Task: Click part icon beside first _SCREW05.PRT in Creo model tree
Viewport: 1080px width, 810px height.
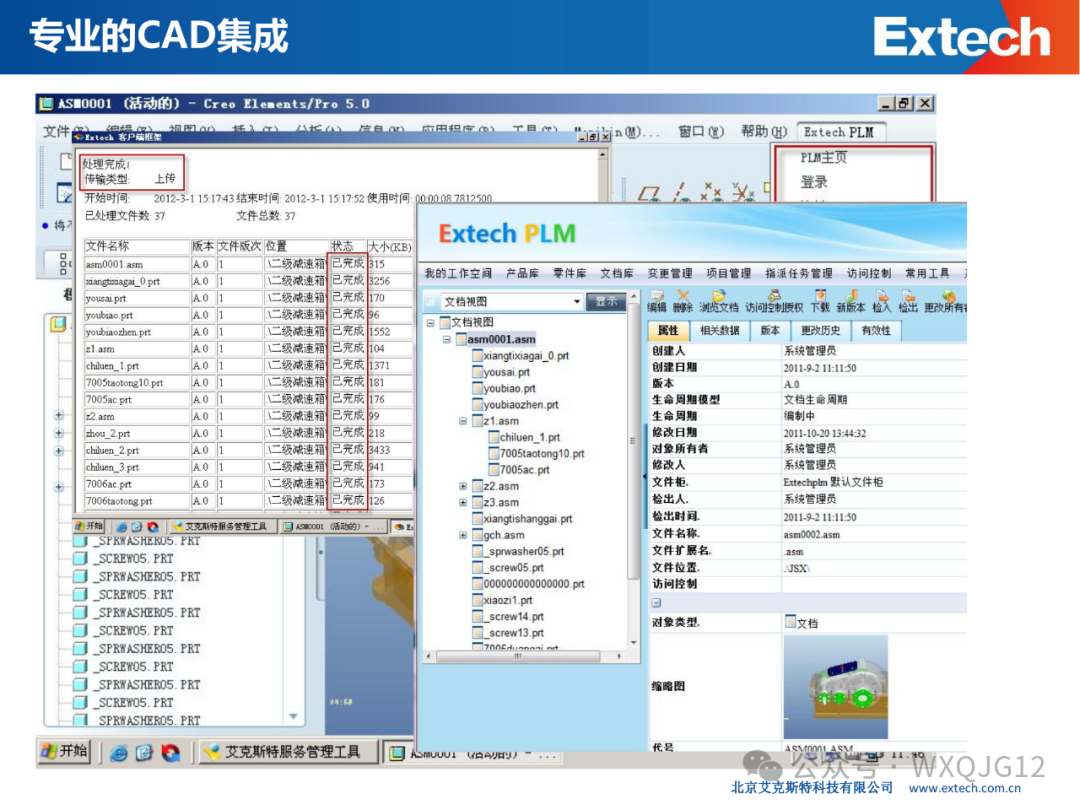Action: tap(81, 559)
